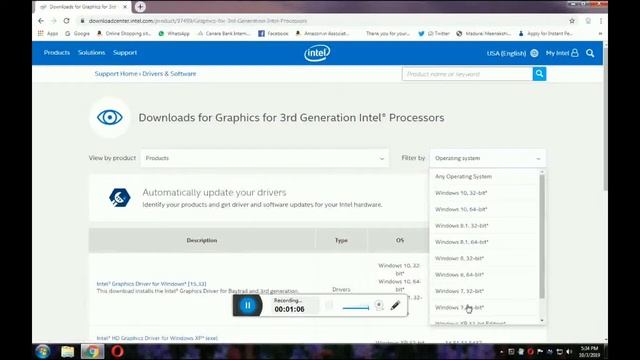The width and height of the screenshot is (640, 360).
Task: Select Windows 8, 32-bit option
Action: point(484,258)
